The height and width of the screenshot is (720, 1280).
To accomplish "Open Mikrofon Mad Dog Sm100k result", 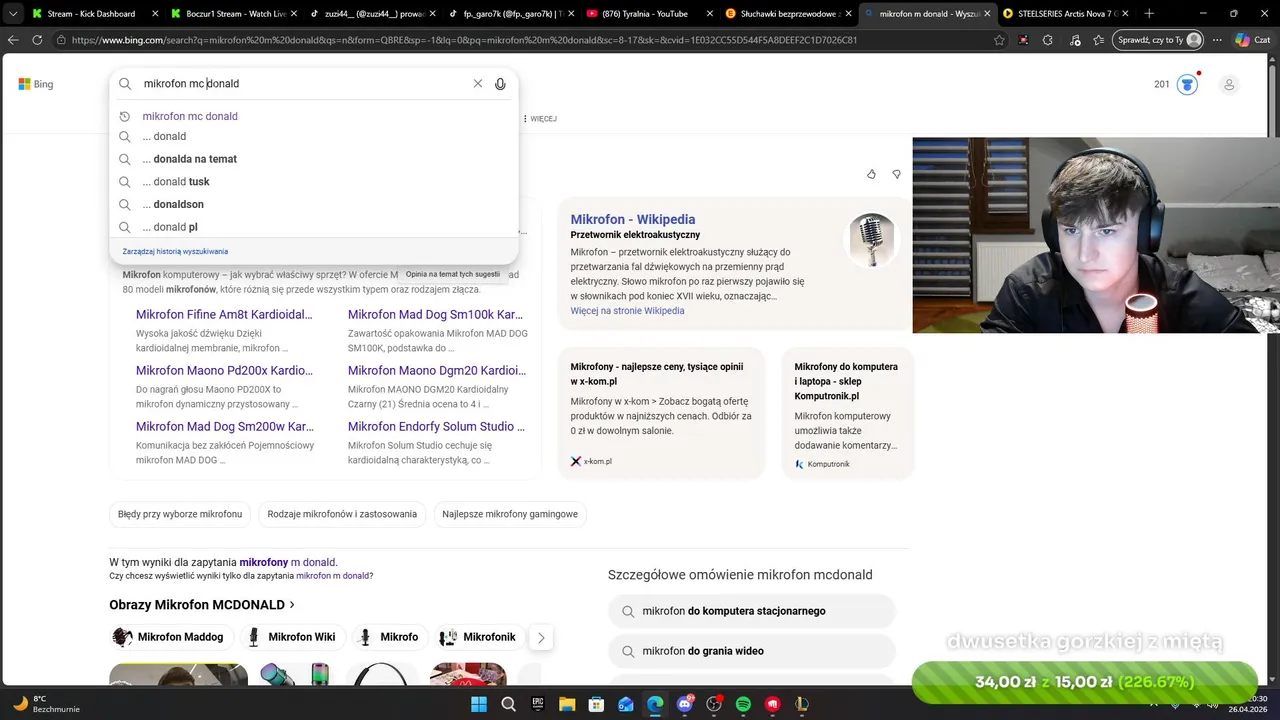I will click(x=436, y=314).
